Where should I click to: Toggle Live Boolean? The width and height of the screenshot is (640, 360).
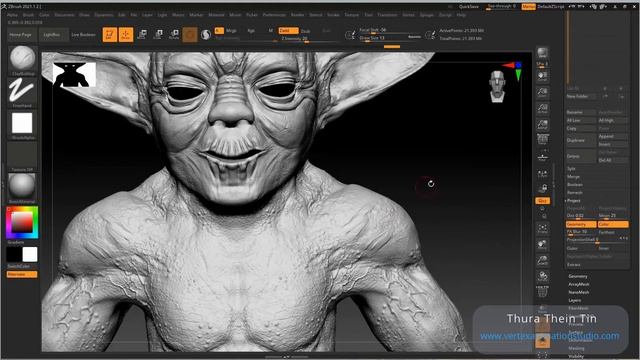[83, 35]
